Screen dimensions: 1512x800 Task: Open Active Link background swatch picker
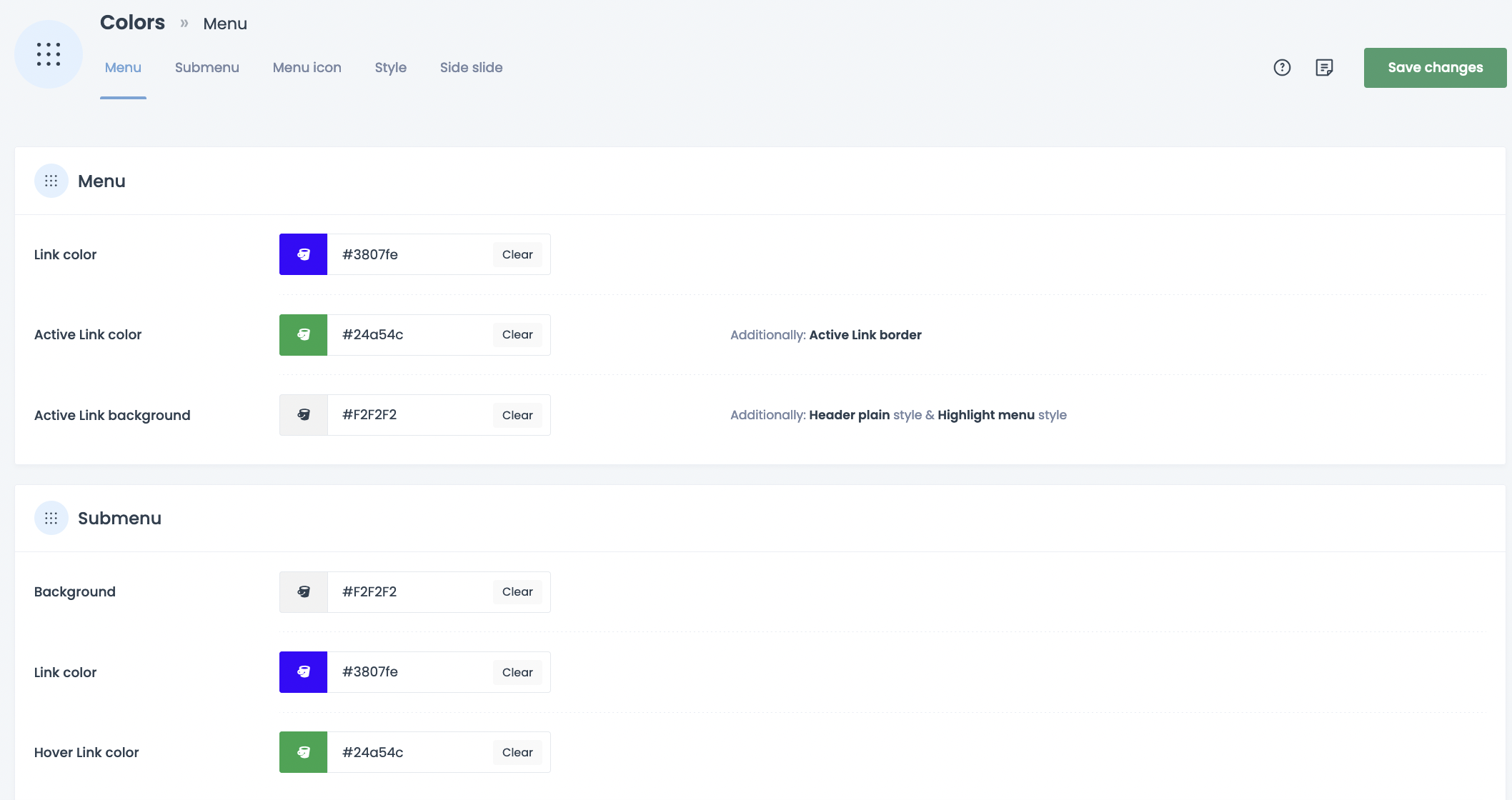coord(304,415)
